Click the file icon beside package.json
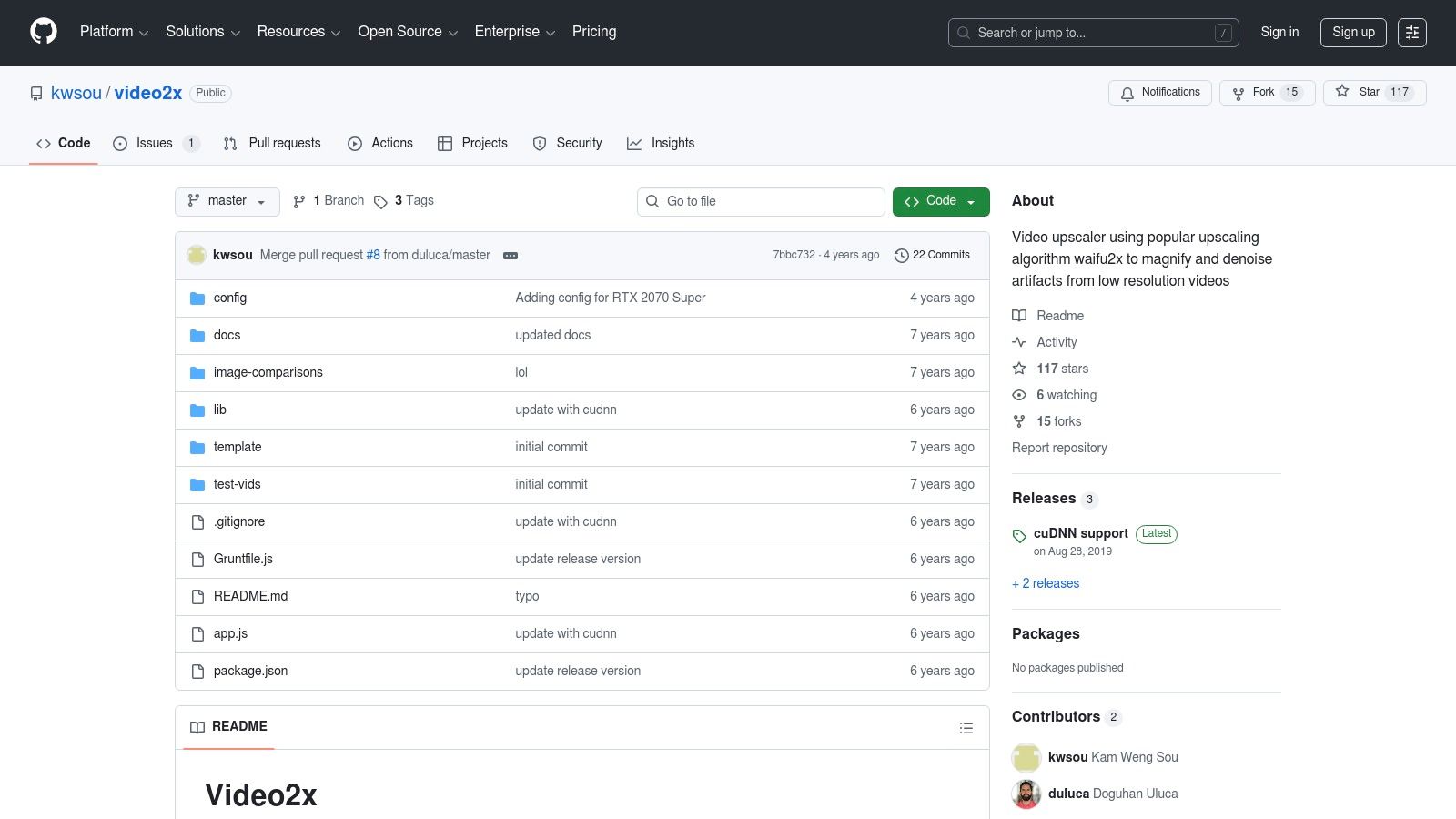1456x819 pixels. [197, 672]
